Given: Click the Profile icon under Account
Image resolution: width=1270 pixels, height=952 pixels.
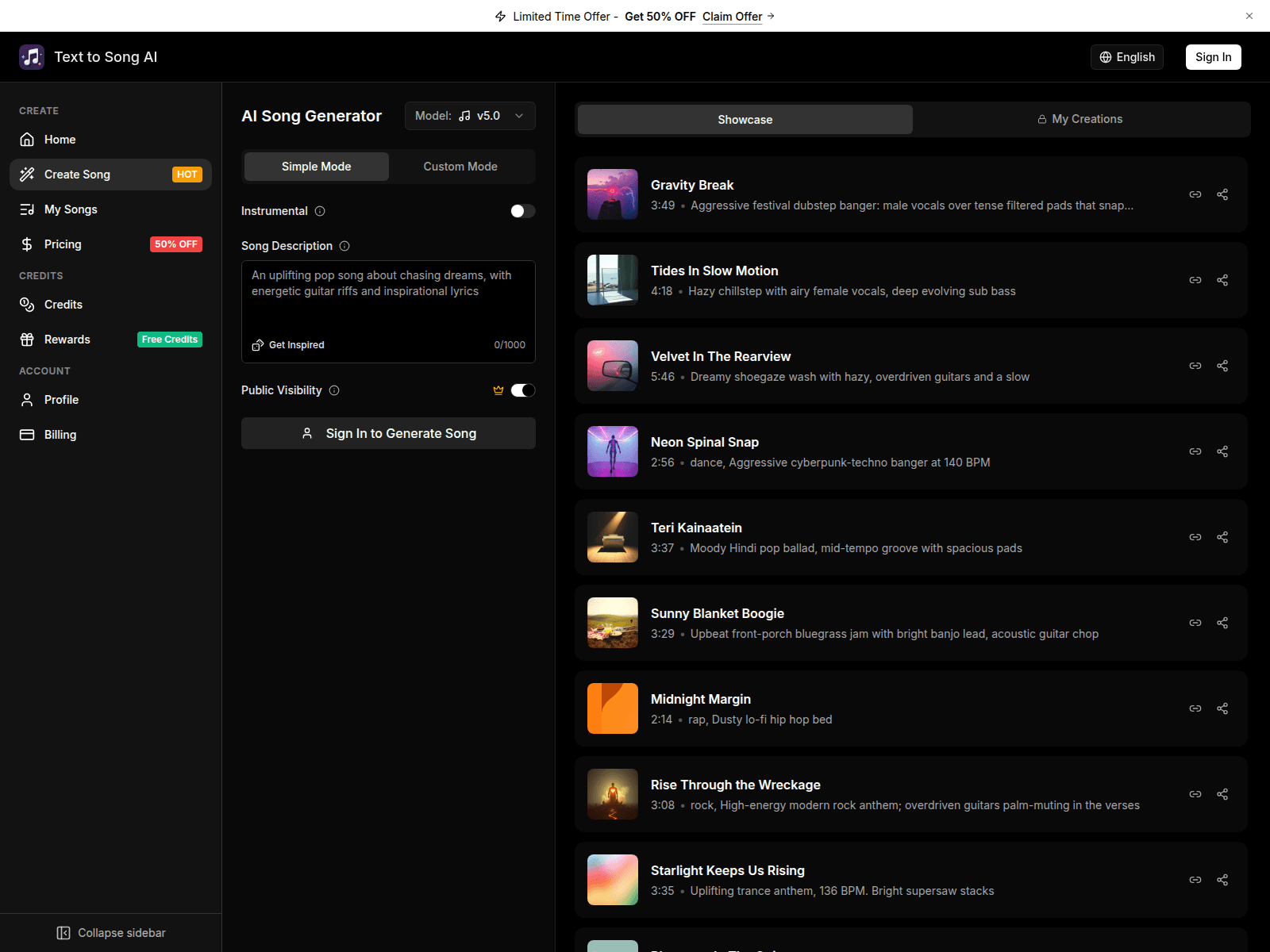Looking at the screenshot, I should pos(26,399).
